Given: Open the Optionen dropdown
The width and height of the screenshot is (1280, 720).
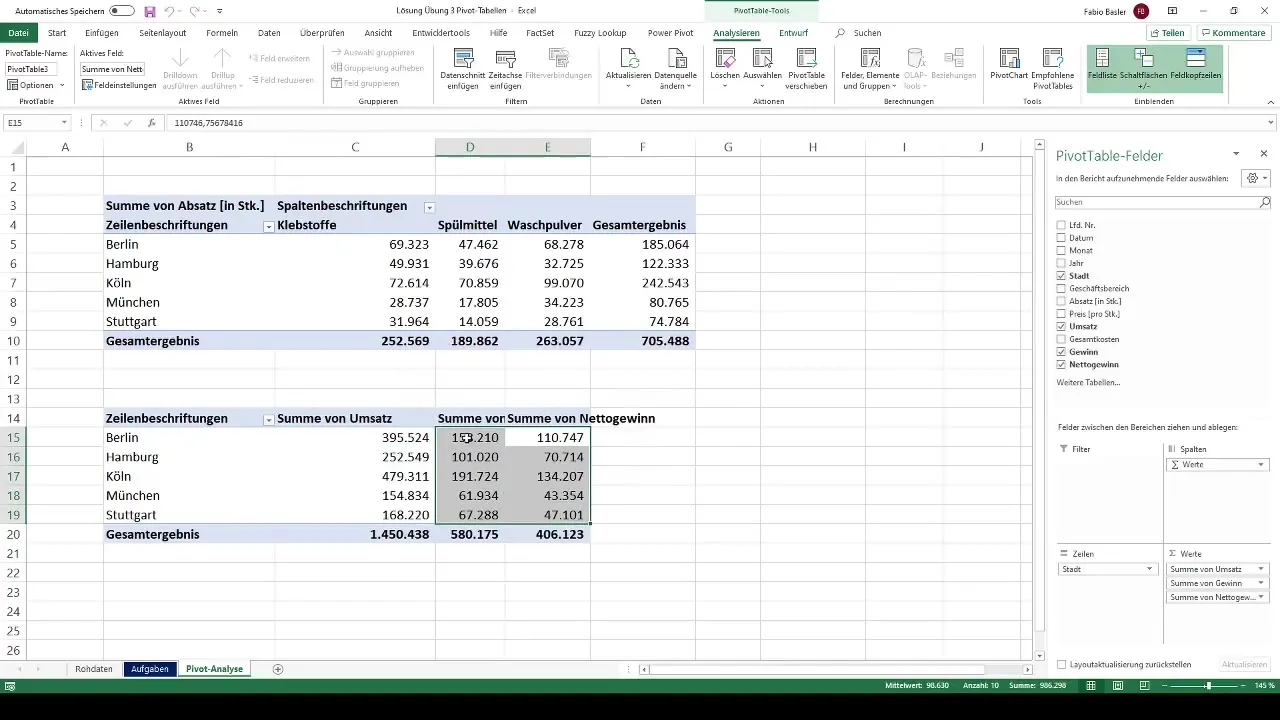Looking at the screenshot, I should [37, 85].
